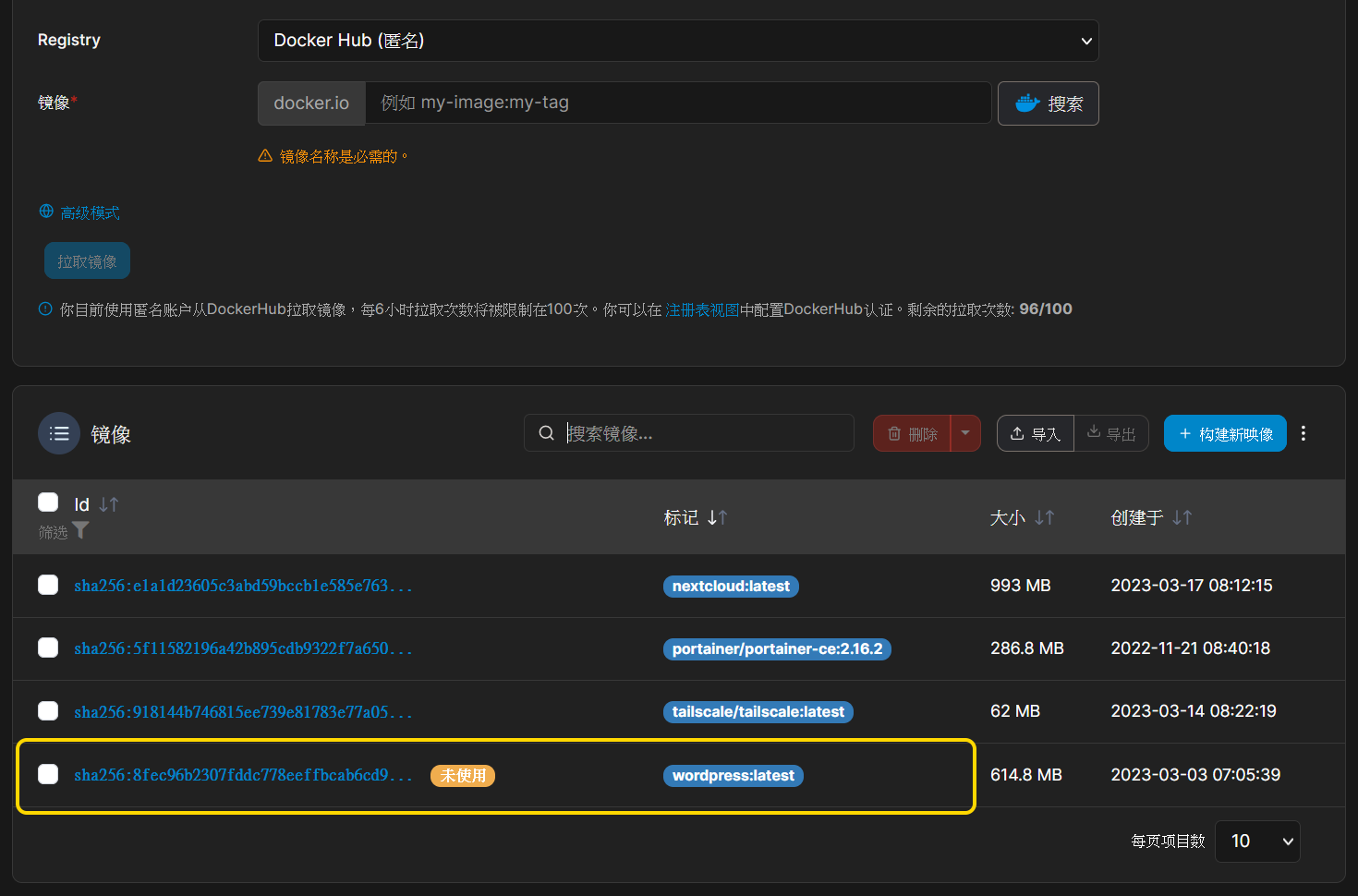This screenshot has height=896, width=1358.
Task: Open the registries view link
Action: pyautogui.click(x=702, y=309)
